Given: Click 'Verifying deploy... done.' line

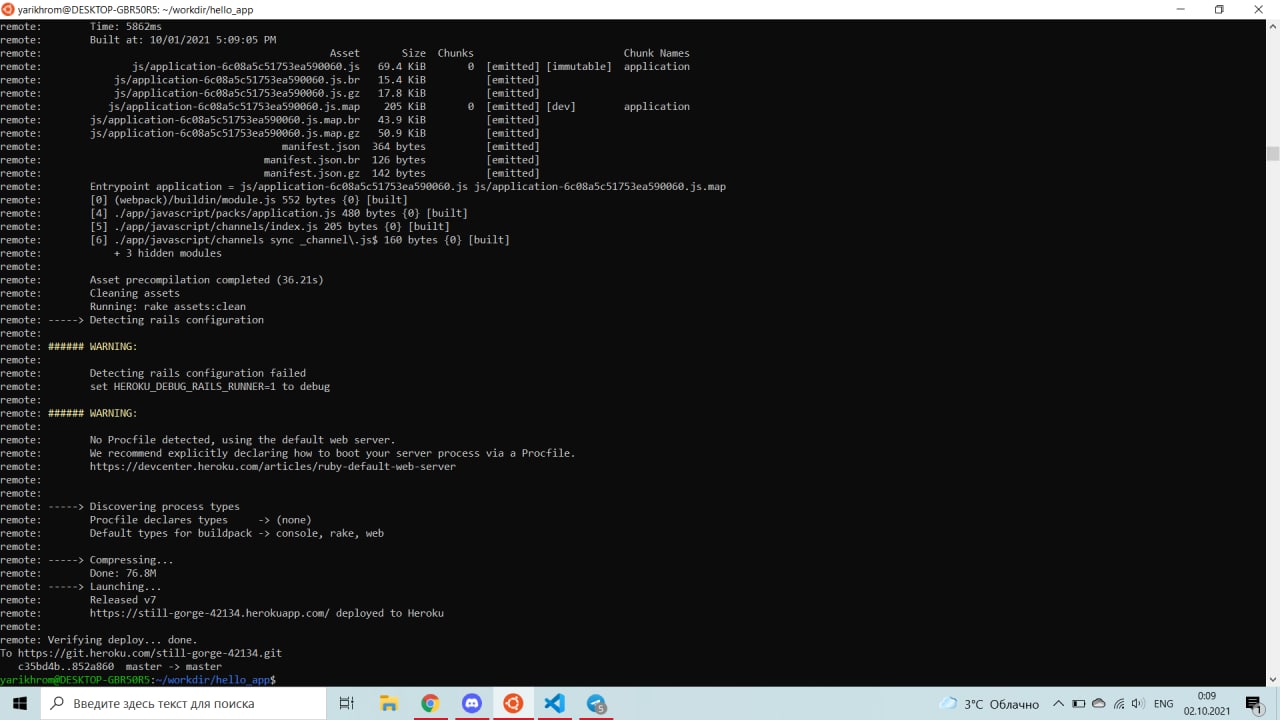Looking at the screenshot, I should click(122, 640).
